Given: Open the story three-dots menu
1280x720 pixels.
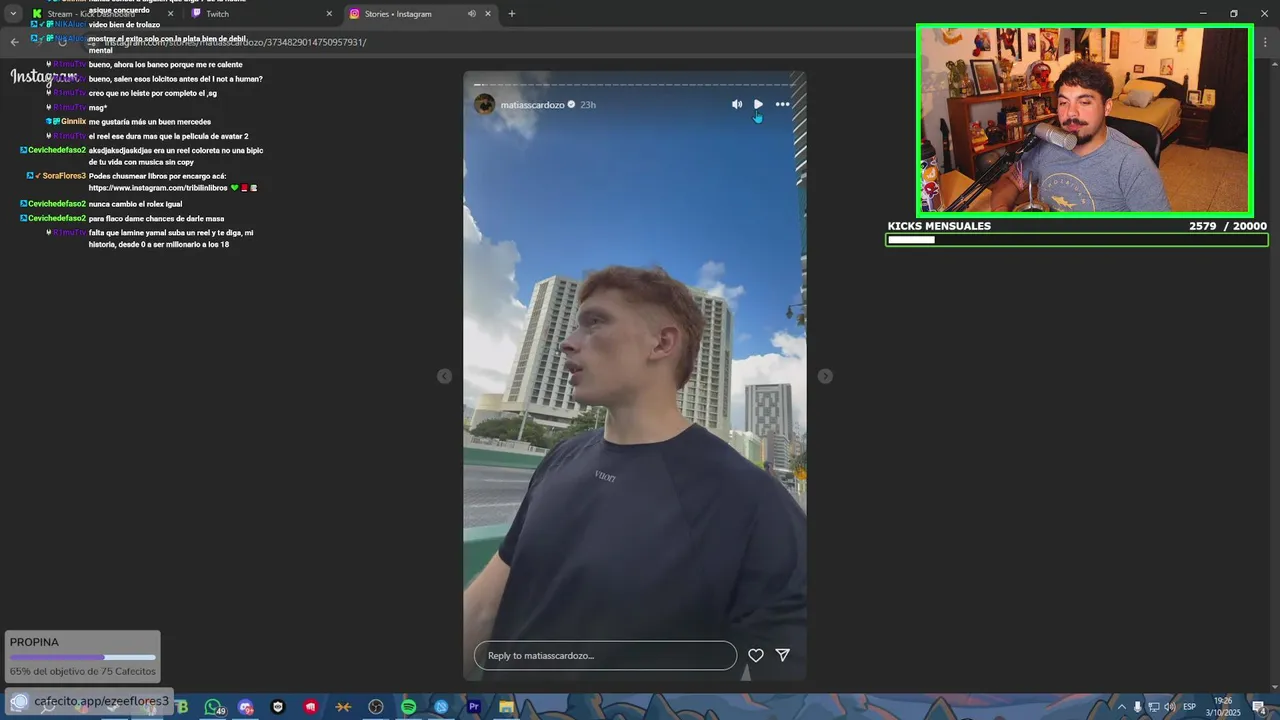Looking at the screenshot, I should pos(782,104).
